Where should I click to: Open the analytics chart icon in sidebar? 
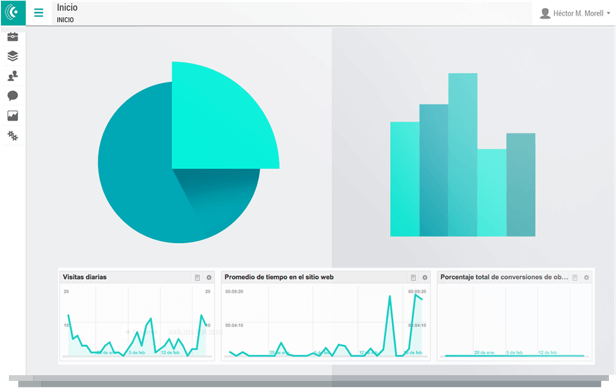[x=13, y=115]
